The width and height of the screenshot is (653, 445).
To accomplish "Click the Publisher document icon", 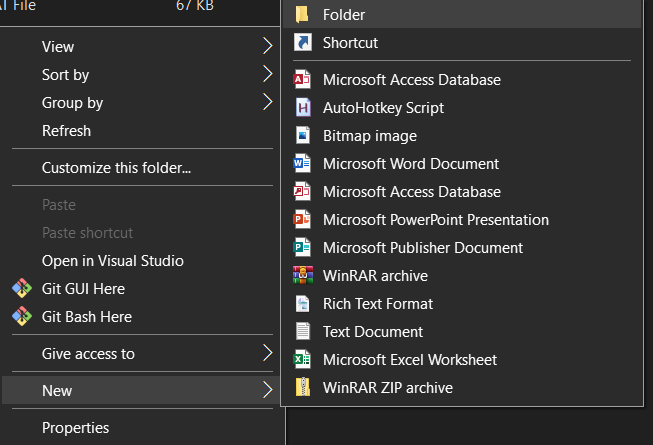I will 302,247.
